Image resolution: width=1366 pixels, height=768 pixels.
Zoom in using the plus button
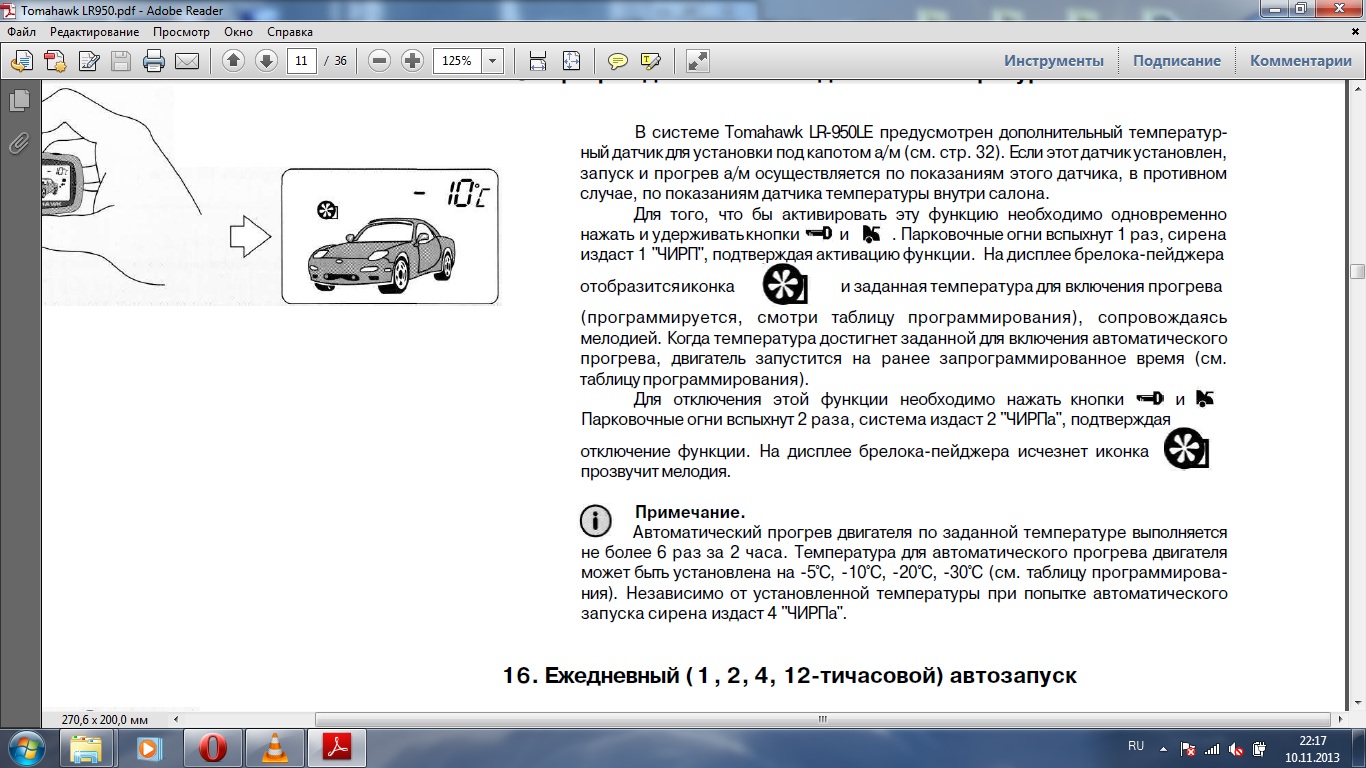(412, 61)
